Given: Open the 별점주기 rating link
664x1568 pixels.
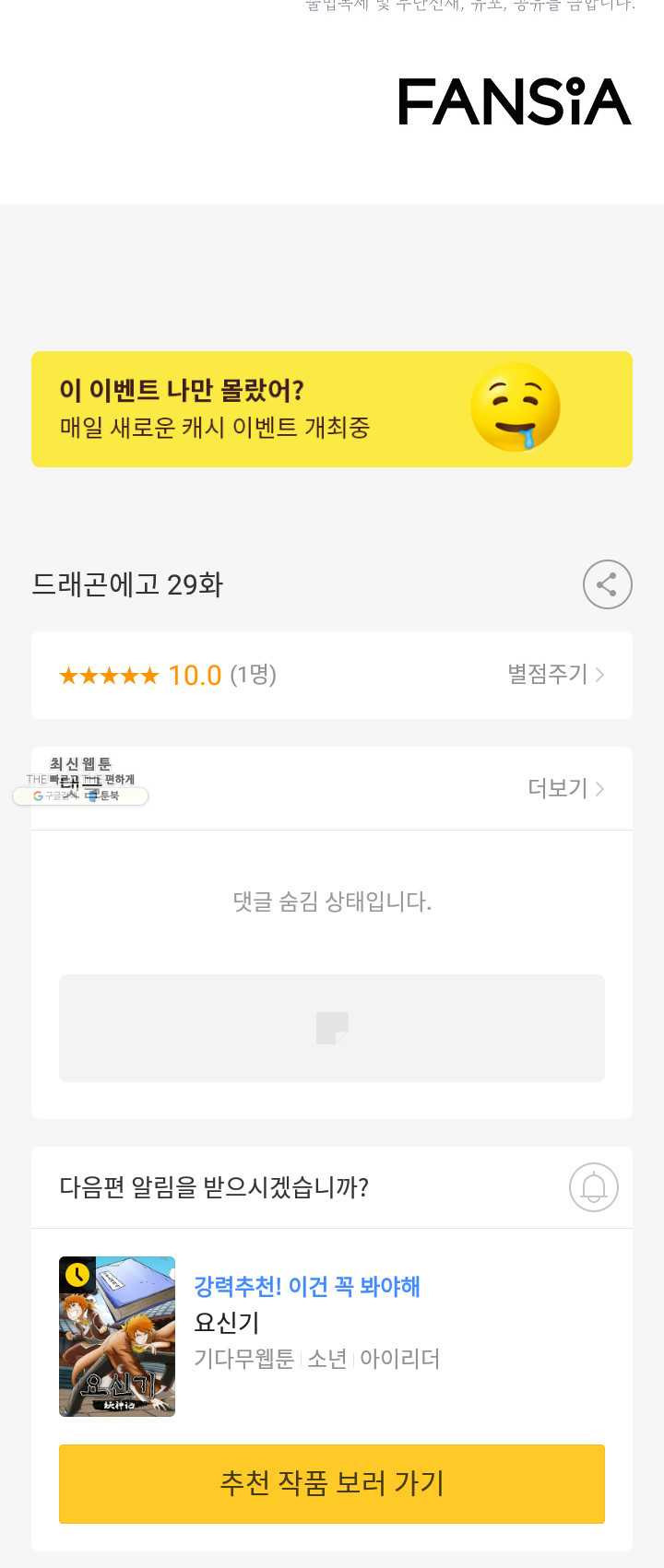Looking at the screenshot, I should 556,675.
